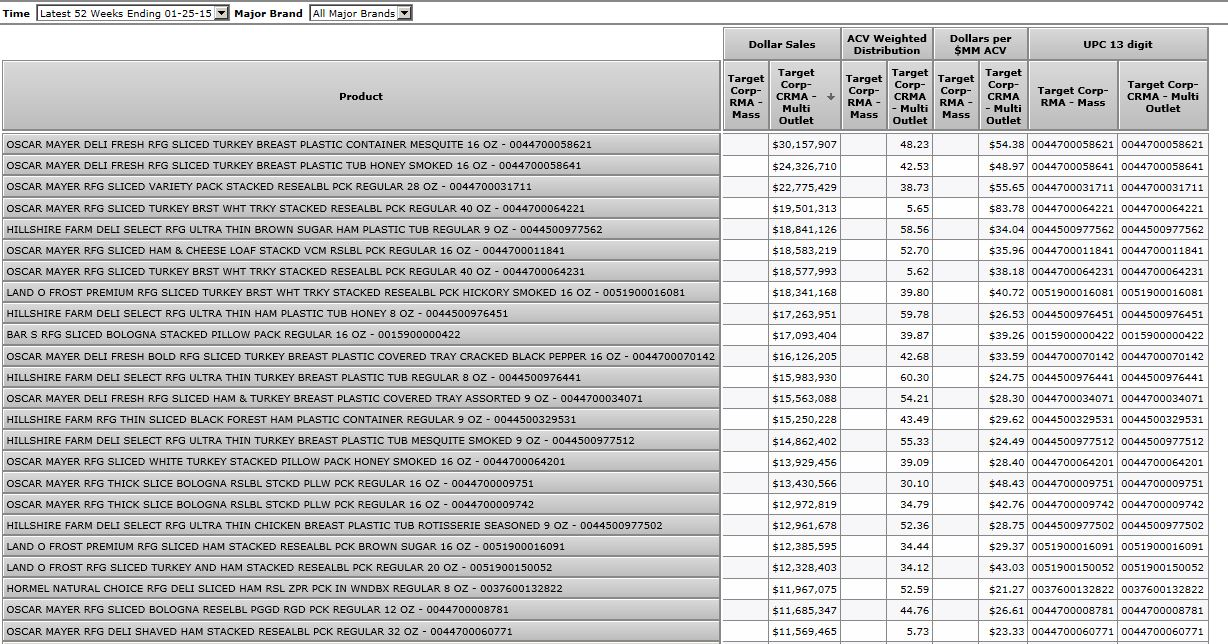This screenshot has height=644, width=1228.
Task: Expand the Major Brand dropdown
Action: pyautogui.click(x=360, y=13)
